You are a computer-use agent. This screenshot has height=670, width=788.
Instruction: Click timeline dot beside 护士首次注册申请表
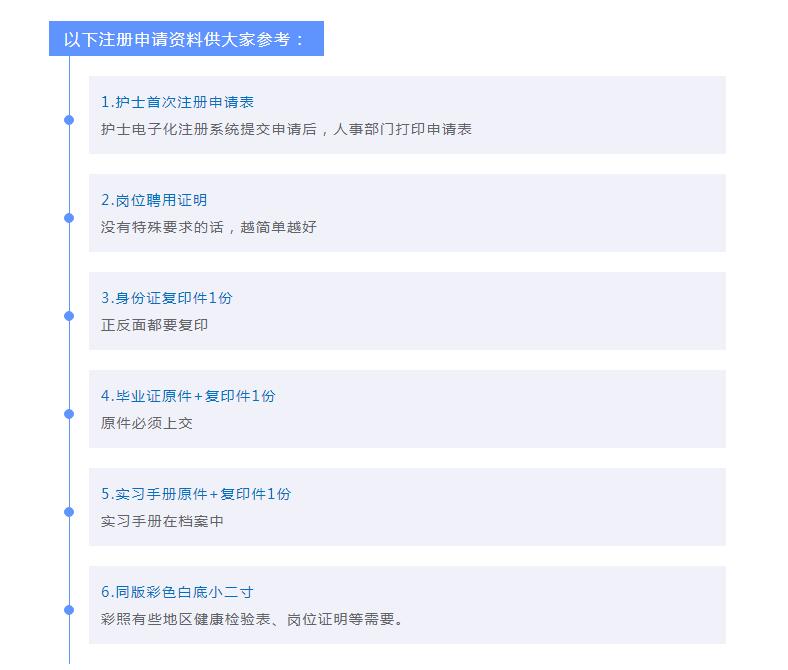coord(69,120)
